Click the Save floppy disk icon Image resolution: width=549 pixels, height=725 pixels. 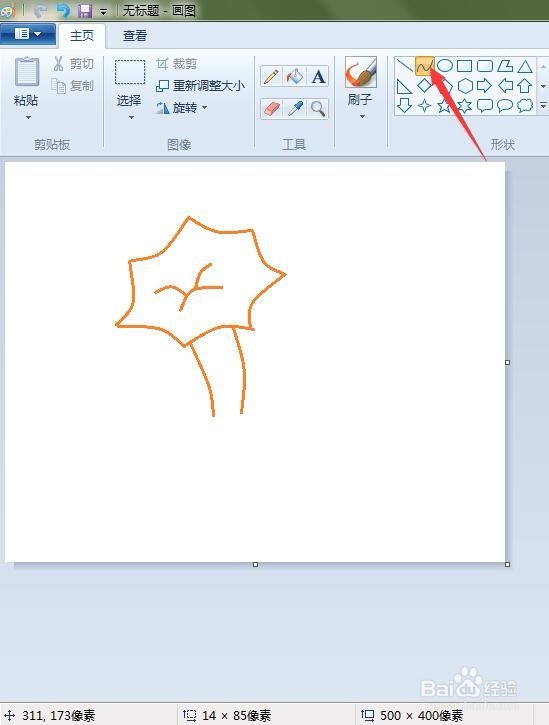point(84,10)
